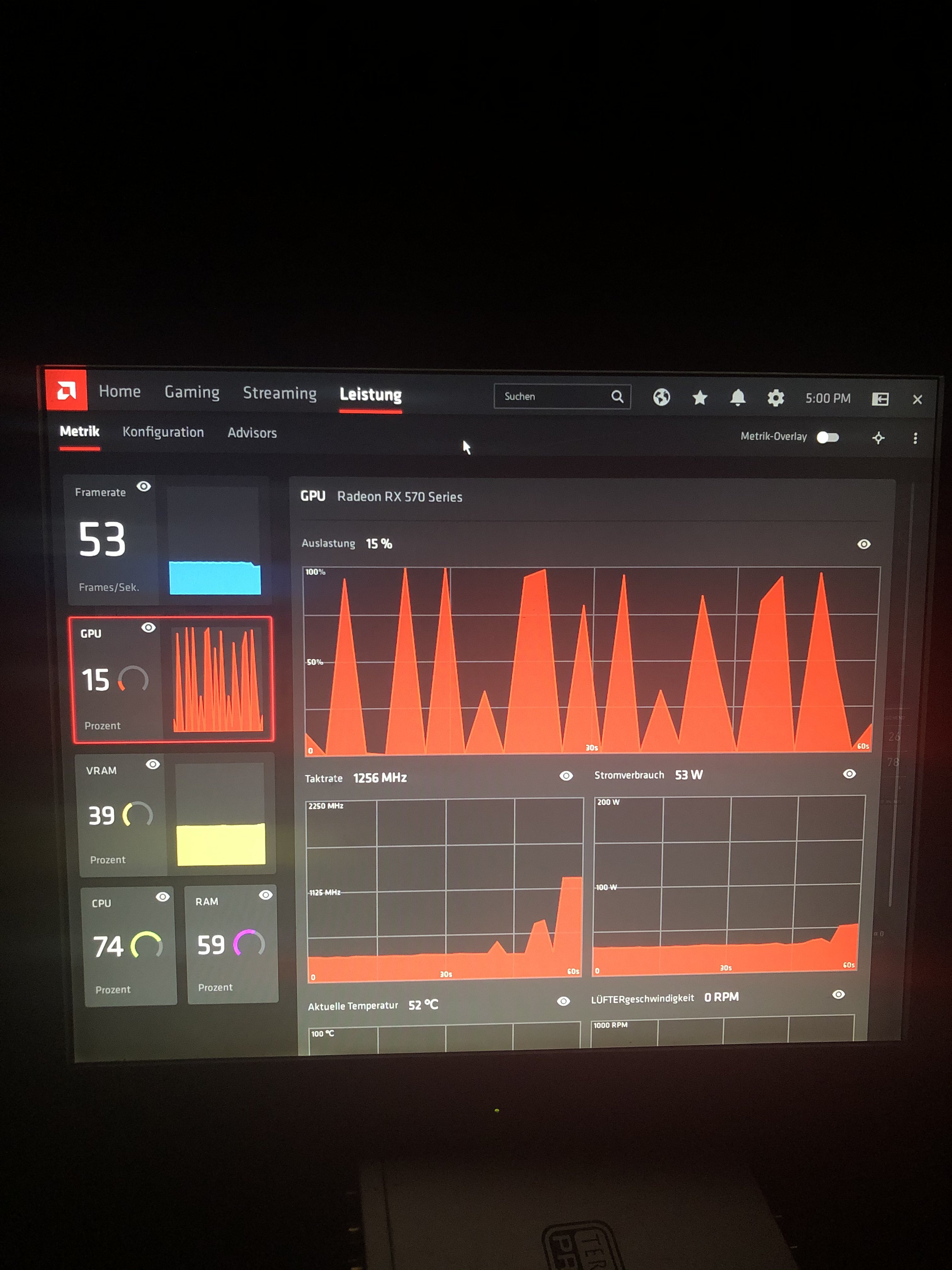The width and height of the screenshot is (952, 1270).
Task: Open the Advisors sub-tab
Action: (x=252, y=433)
